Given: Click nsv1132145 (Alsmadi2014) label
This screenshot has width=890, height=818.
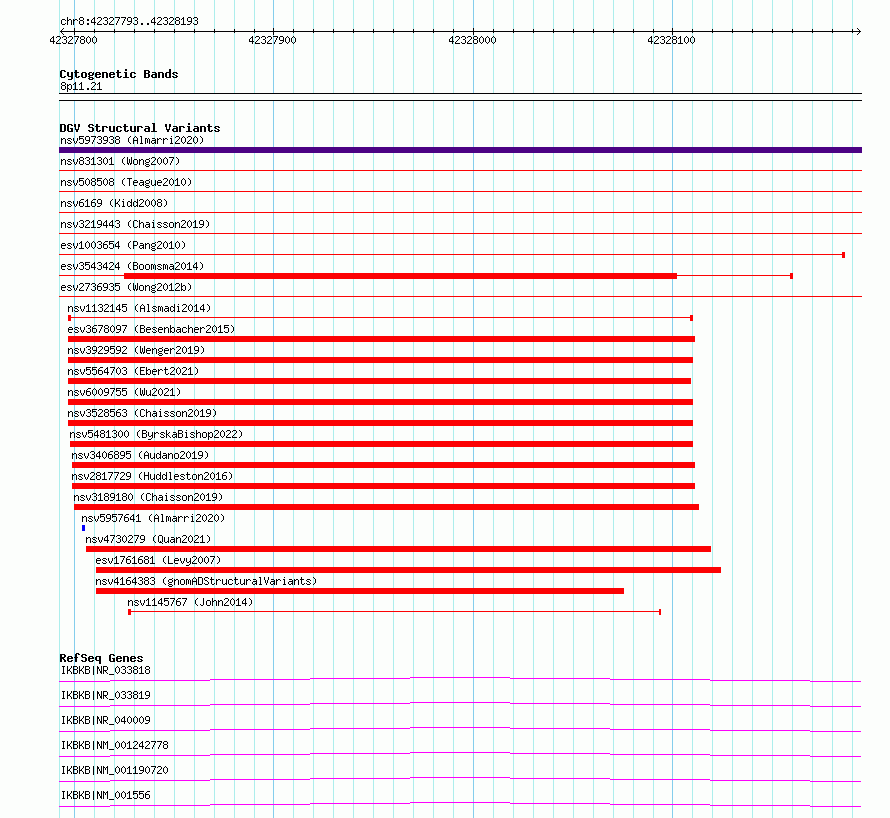Looking at the screenshot, I should 139,308.
